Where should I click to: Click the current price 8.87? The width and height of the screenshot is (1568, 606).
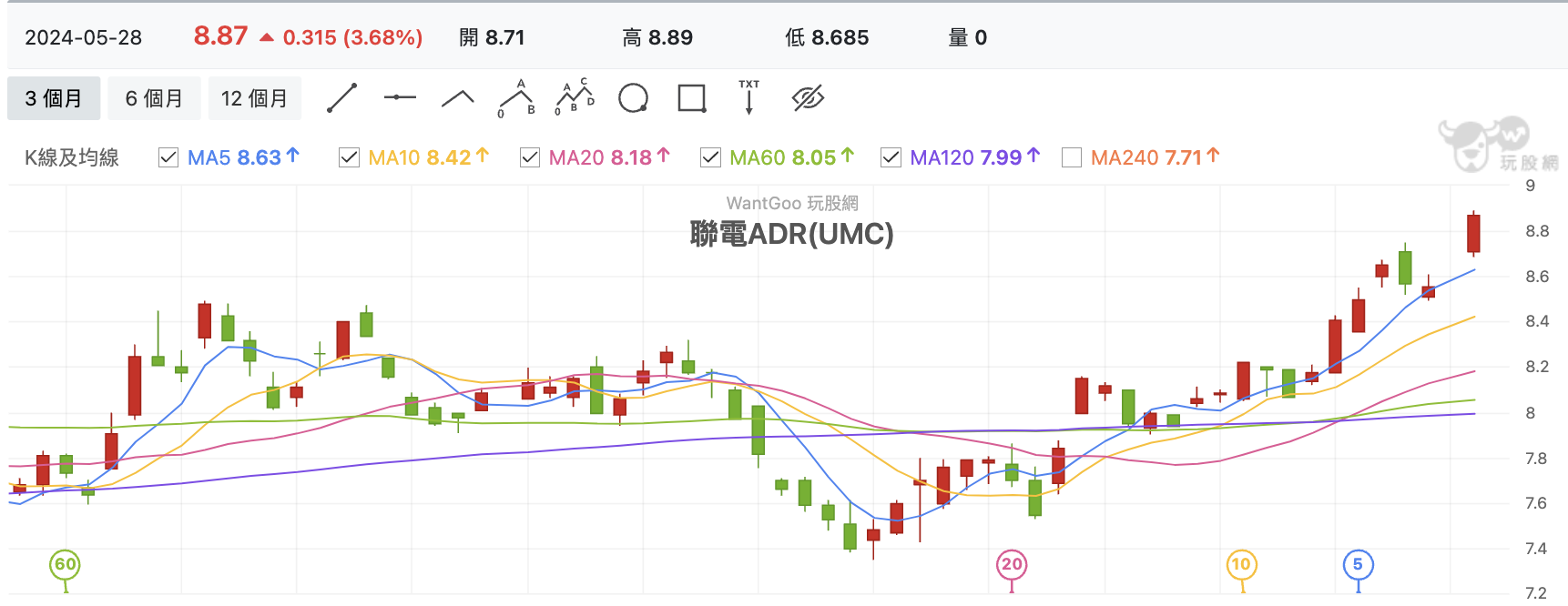(220, 36)
